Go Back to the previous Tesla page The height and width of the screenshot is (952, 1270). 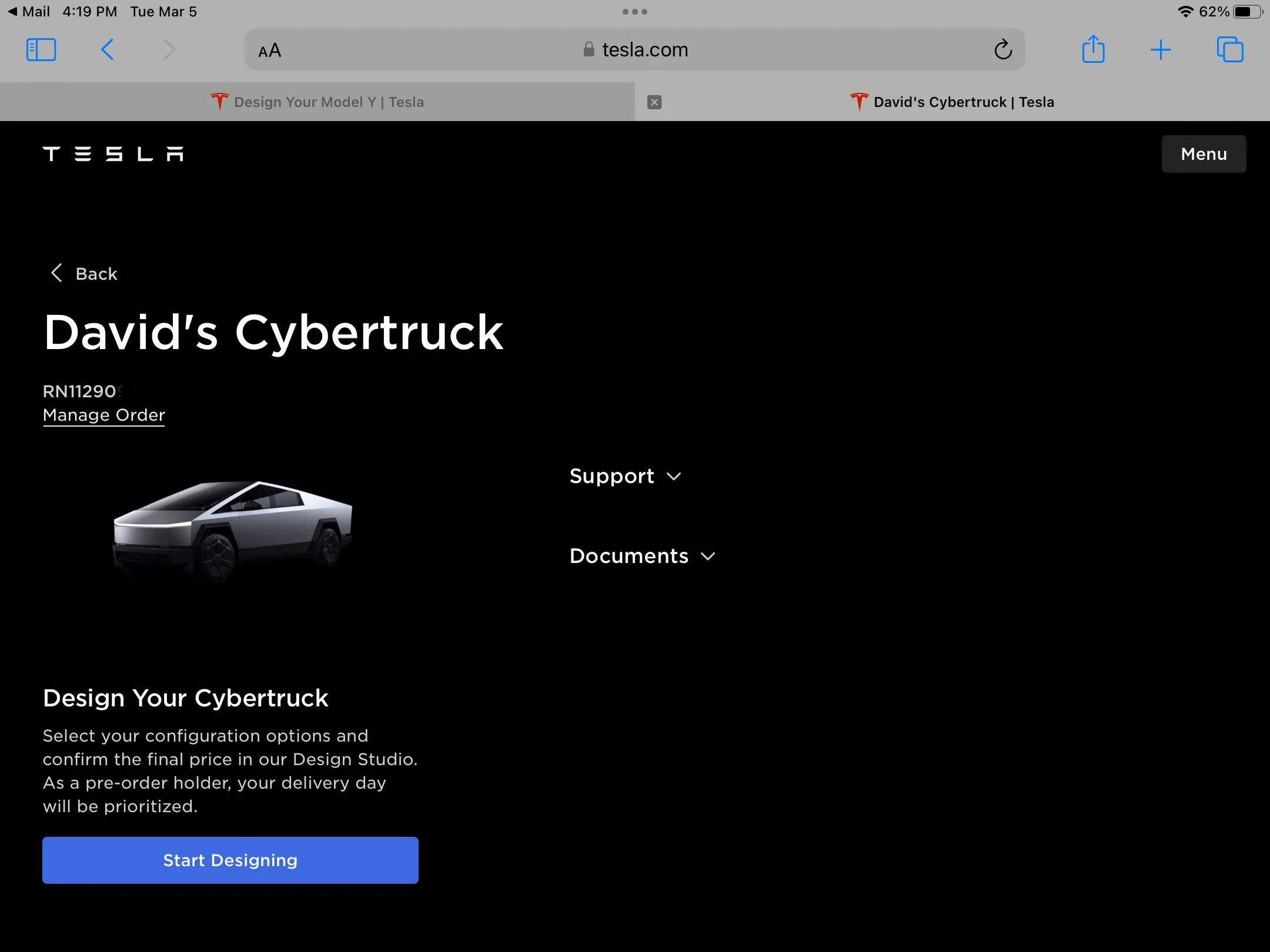[83, 273]
